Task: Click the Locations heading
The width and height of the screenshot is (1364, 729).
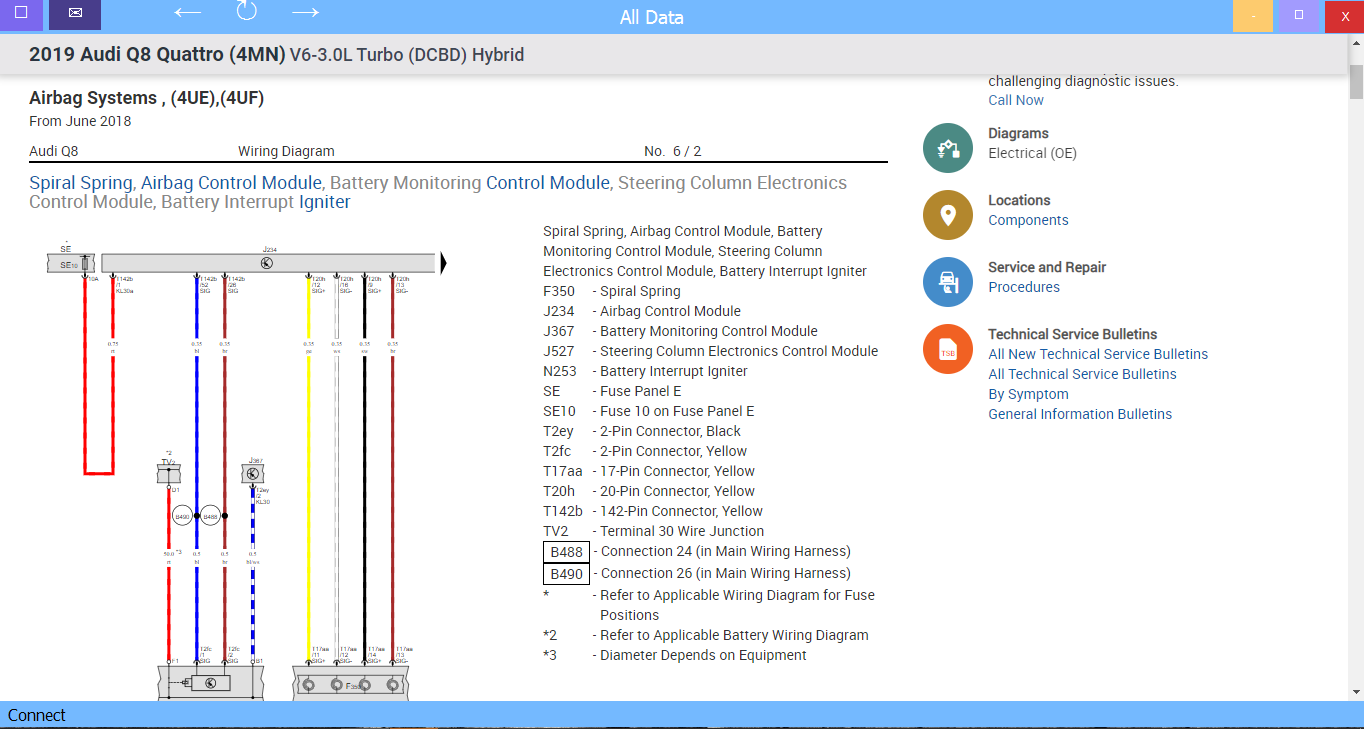Action: pyautogui.click(x=1019, y=200)
